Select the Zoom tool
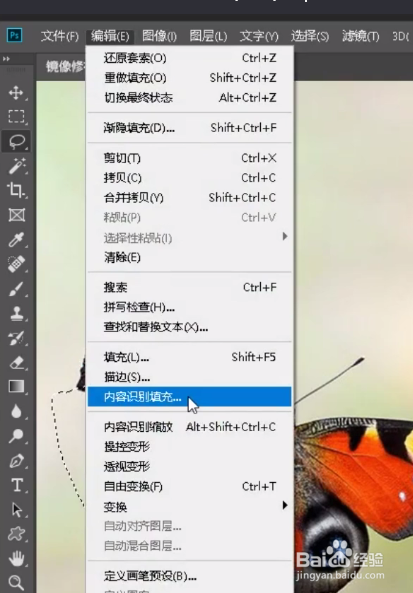This screenshot has width=413, height=593. (x=16, y=582)
